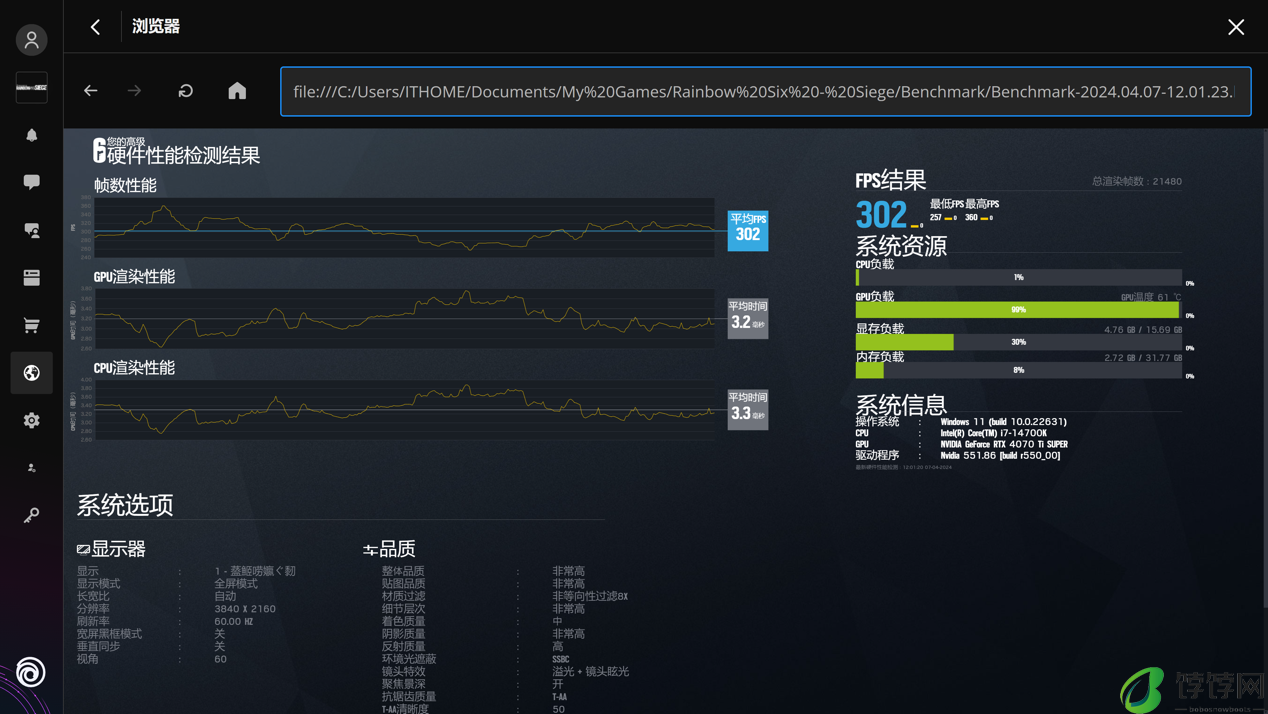Click the Windows 11 build text
Image resolution: width=1268 pixels, height=714 pixels.
pyautogui.click(x=1004, y=422)
